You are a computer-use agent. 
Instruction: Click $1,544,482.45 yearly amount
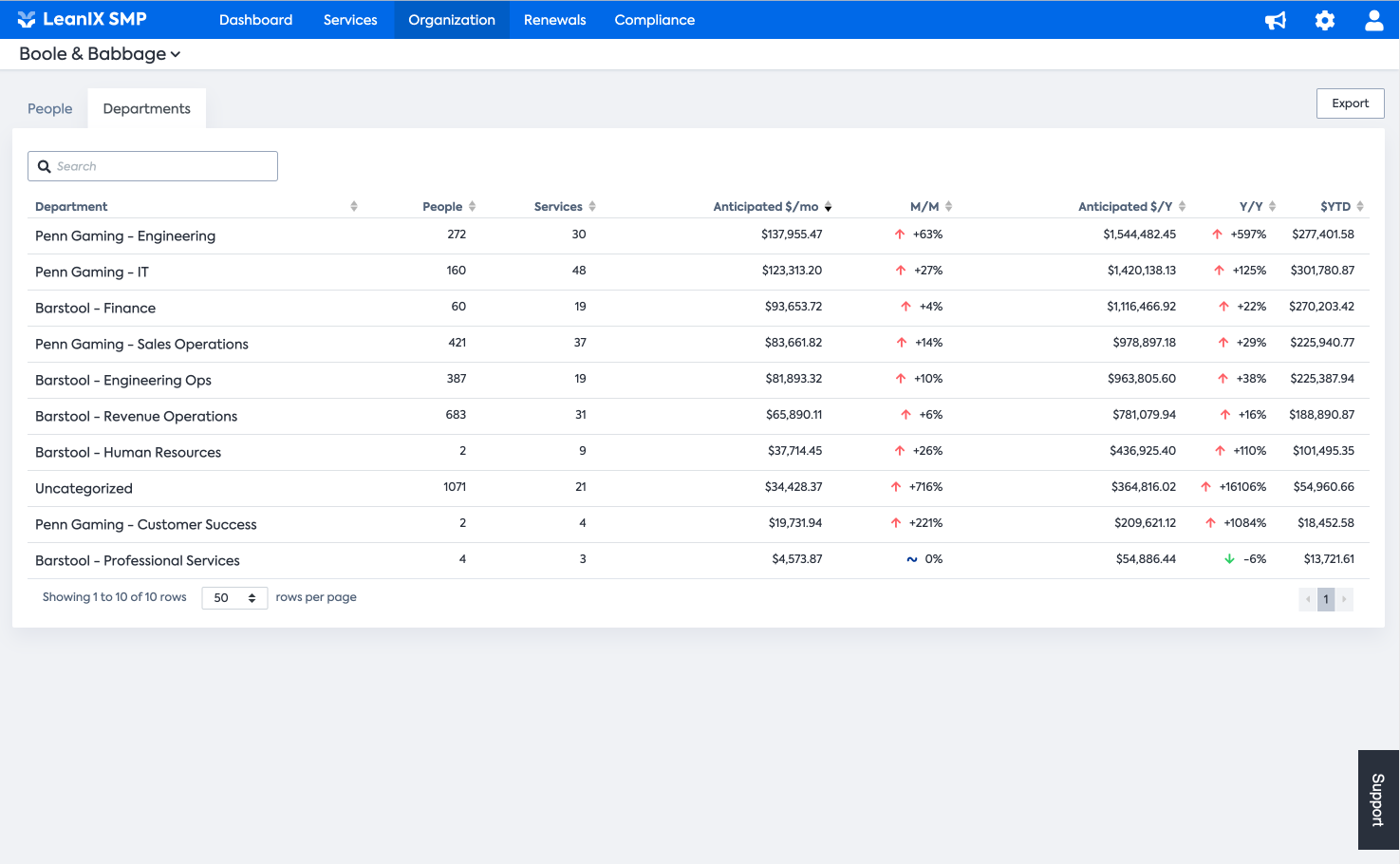[x=1139, y=234]
